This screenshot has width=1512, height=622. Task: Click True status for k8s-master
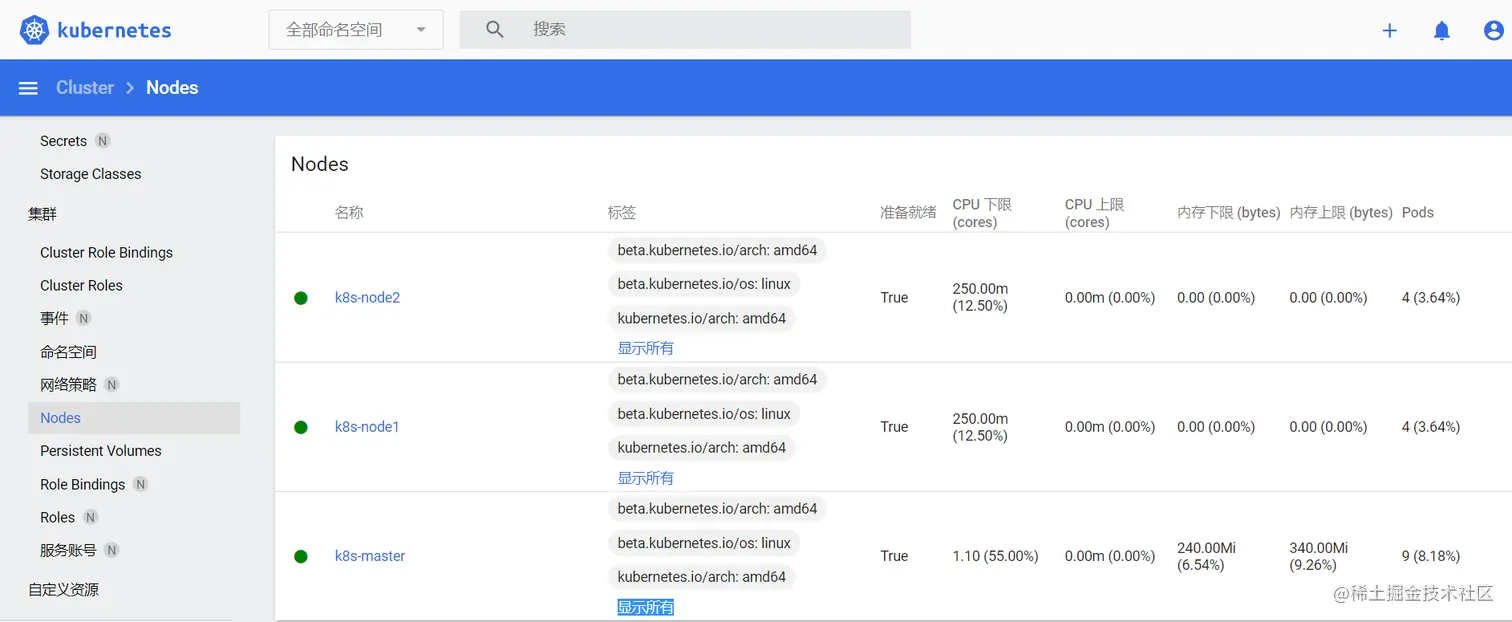click(x=894, y=556)
